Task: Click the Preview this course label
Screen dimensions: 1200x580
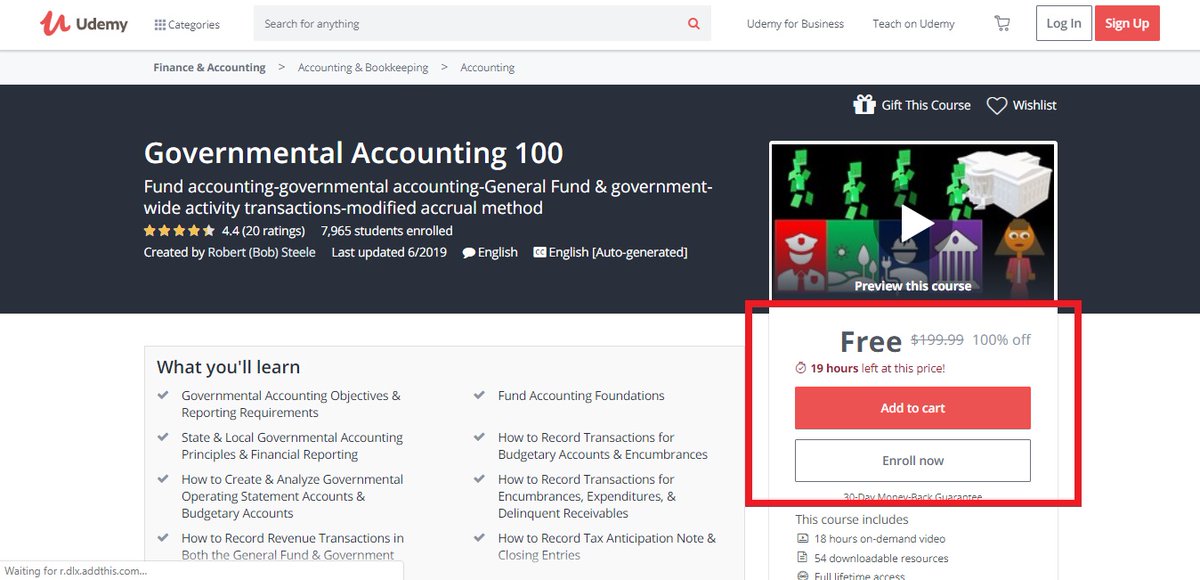Action: 913,286
